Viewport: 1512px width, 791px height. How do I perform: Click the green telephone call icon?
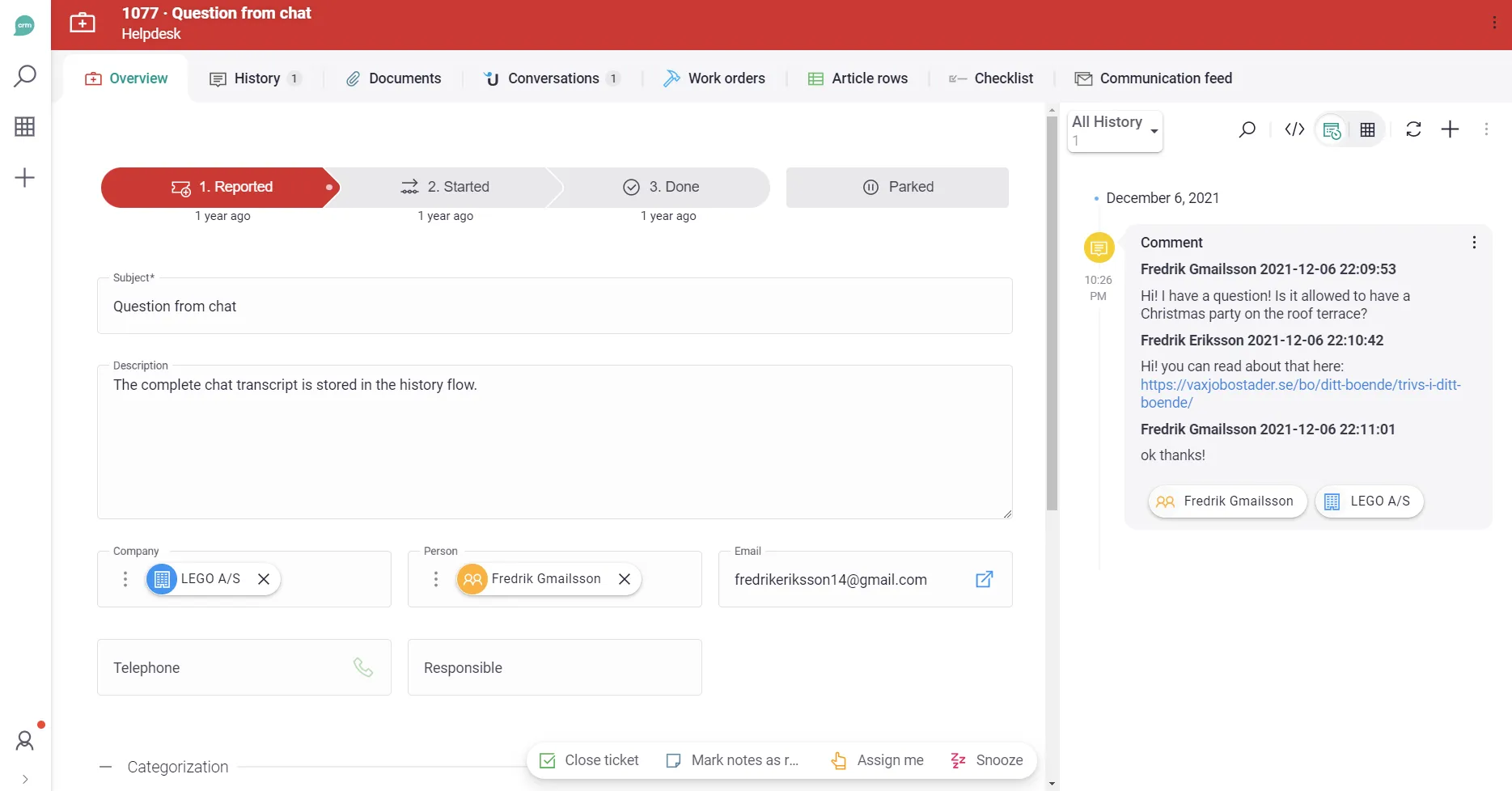pos(363,667)
